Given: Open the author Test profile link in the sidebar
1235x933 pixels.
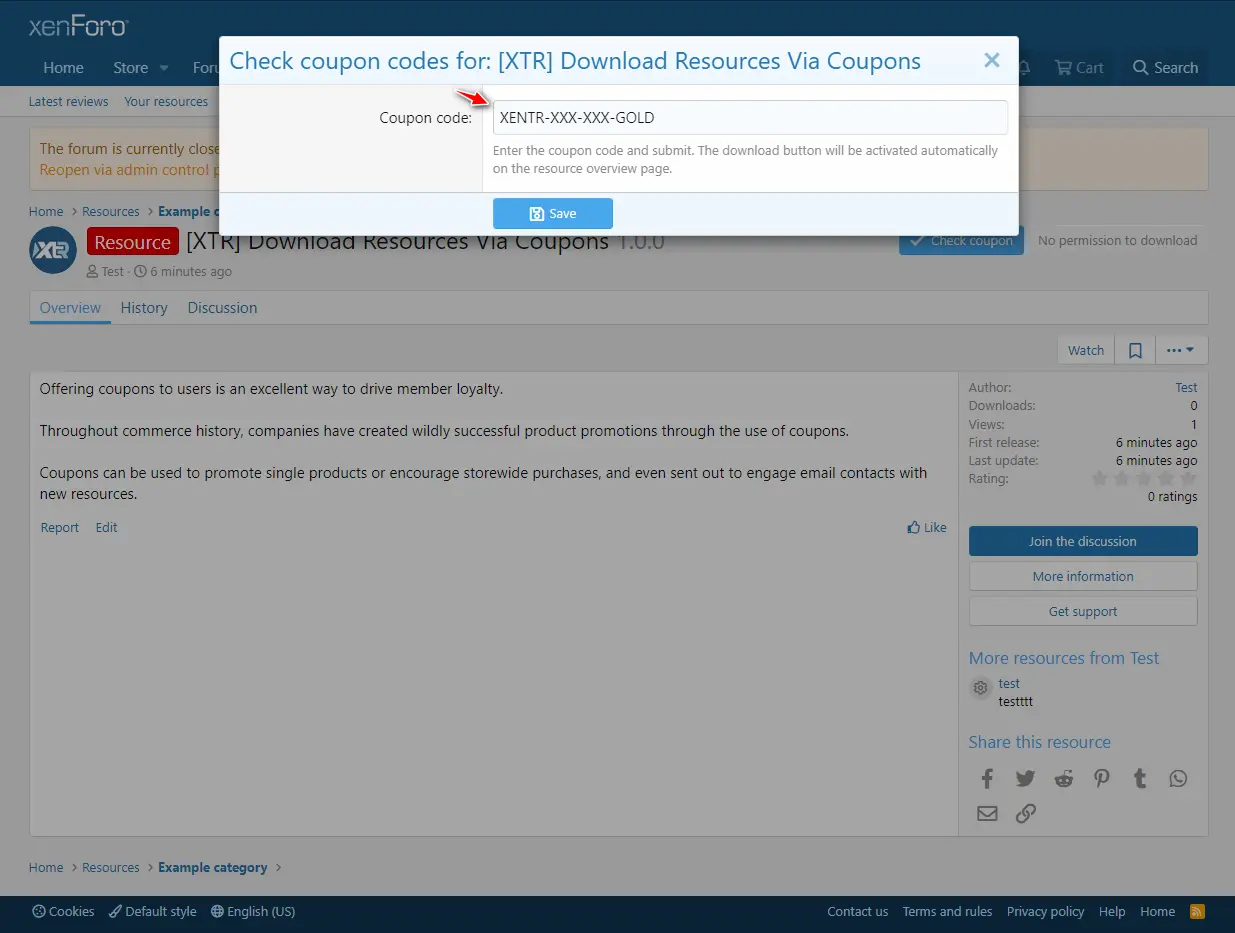Looking at the screenshot, I should coord(1186,387).
